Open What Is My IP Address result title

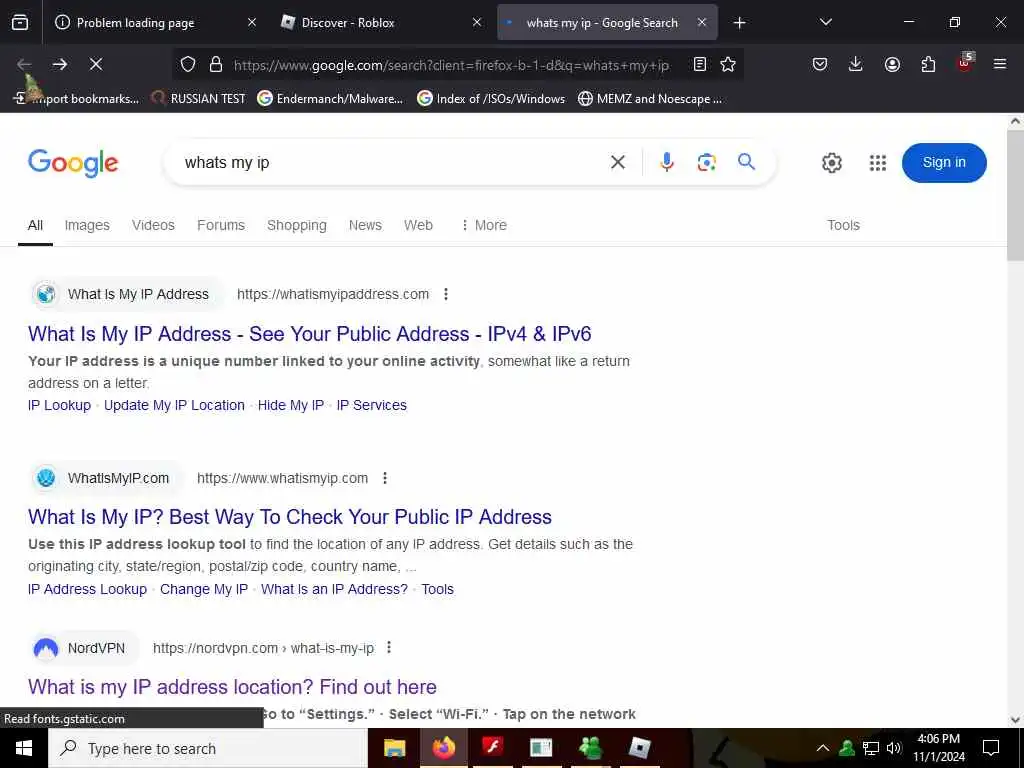pos(310,334)
